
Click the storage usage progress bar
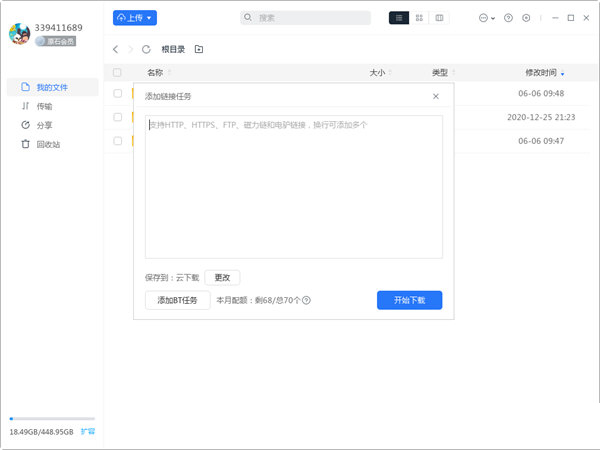52,419
